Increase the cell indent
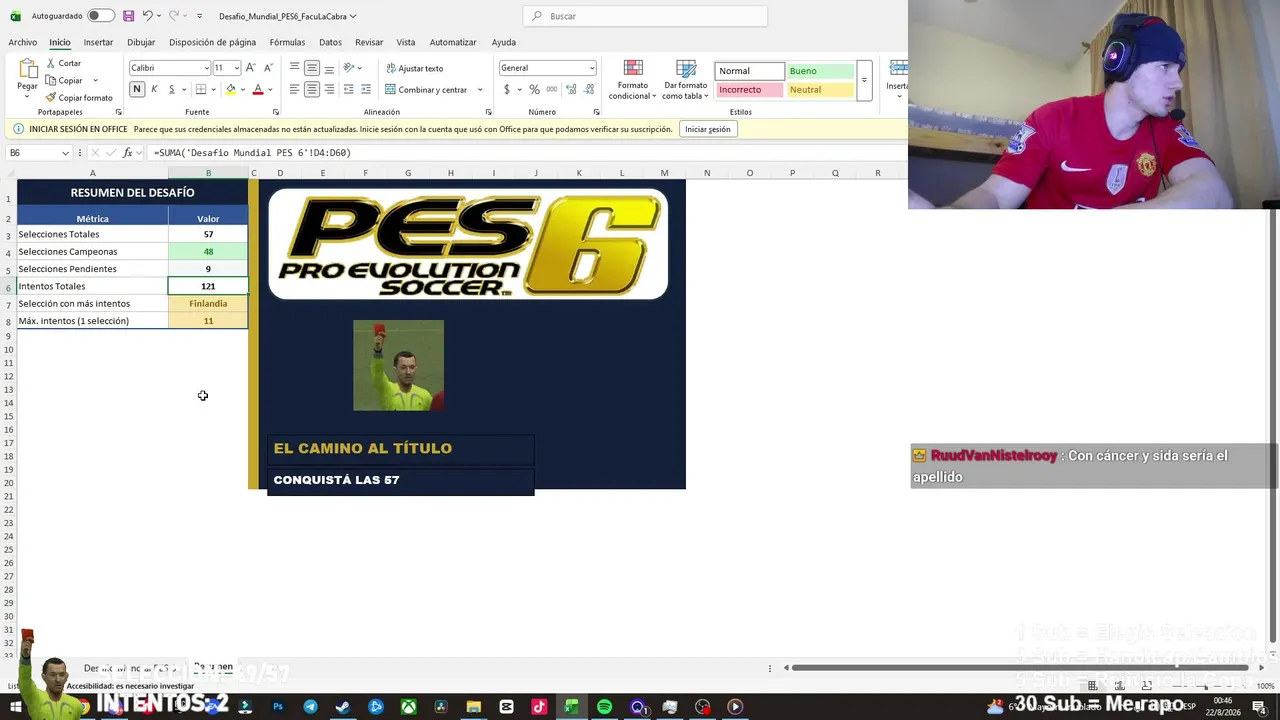This screenshot has height=720, width=1280. [x=365, y=89]
